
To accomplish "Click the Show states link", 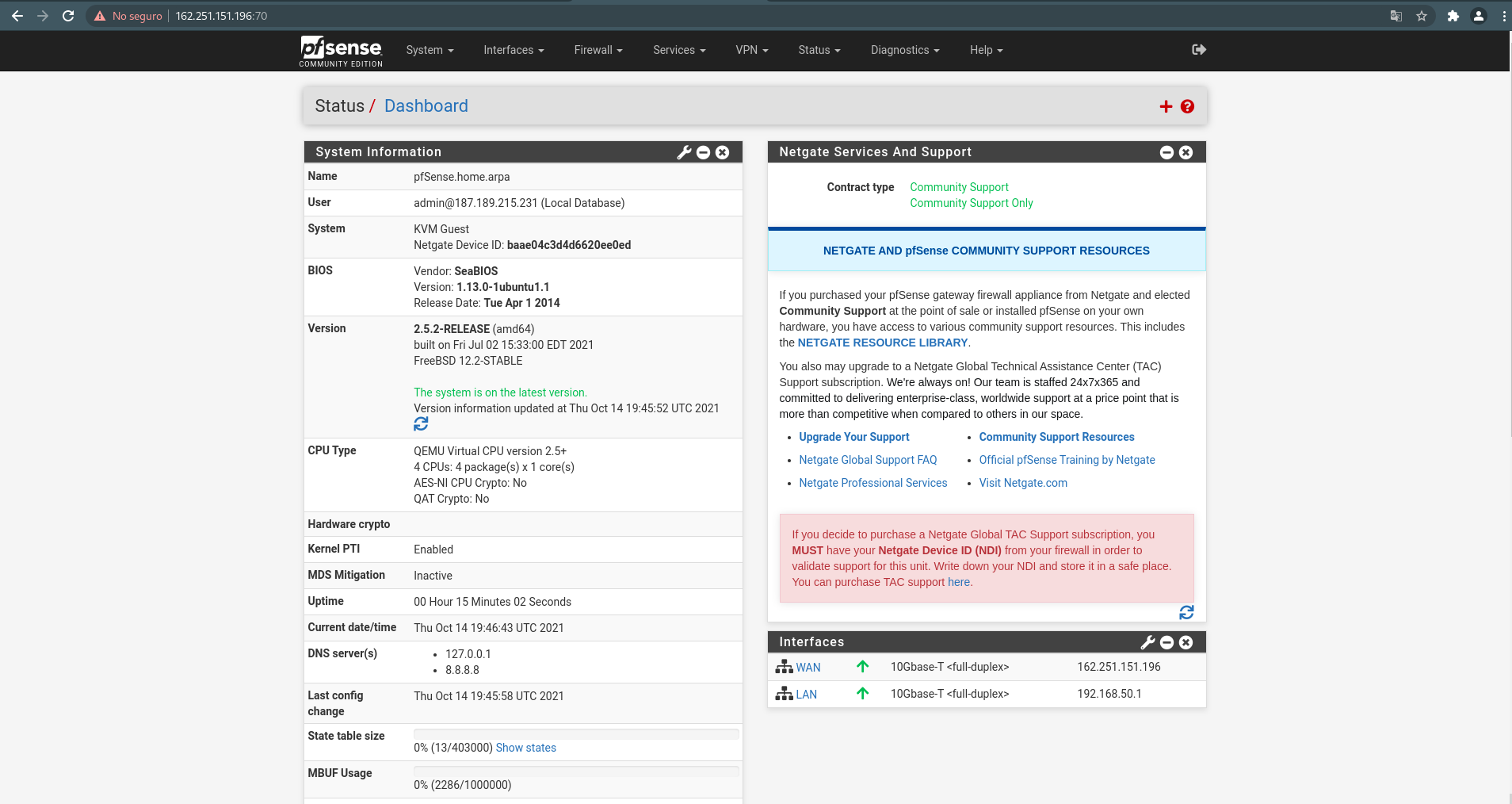I will coord(525,748).
